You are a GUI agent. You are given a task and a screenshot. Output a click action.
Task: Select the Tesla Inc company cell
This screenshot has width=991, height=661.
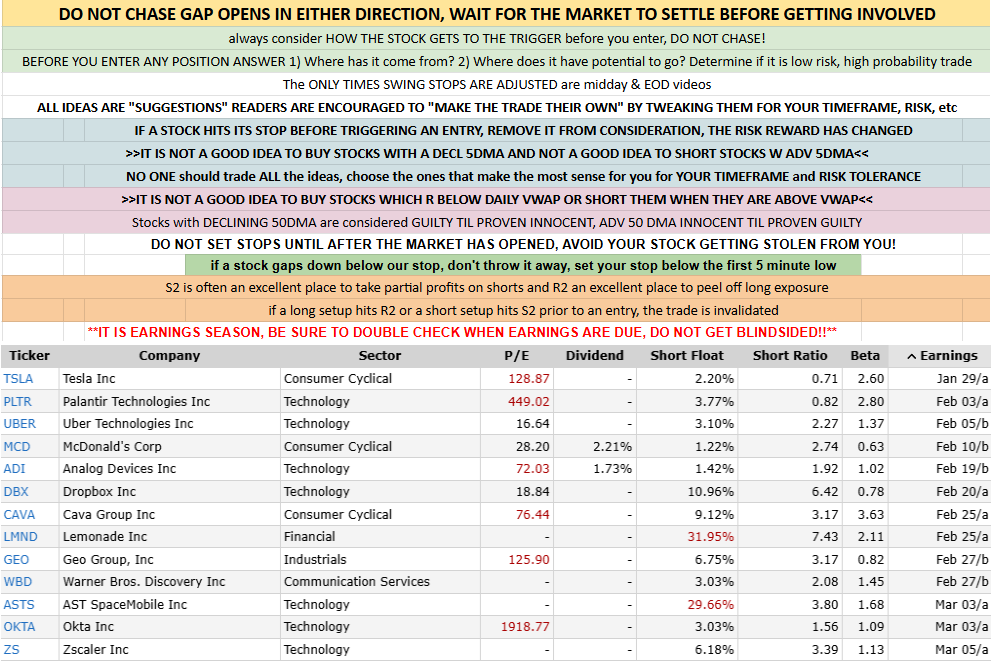169,379
